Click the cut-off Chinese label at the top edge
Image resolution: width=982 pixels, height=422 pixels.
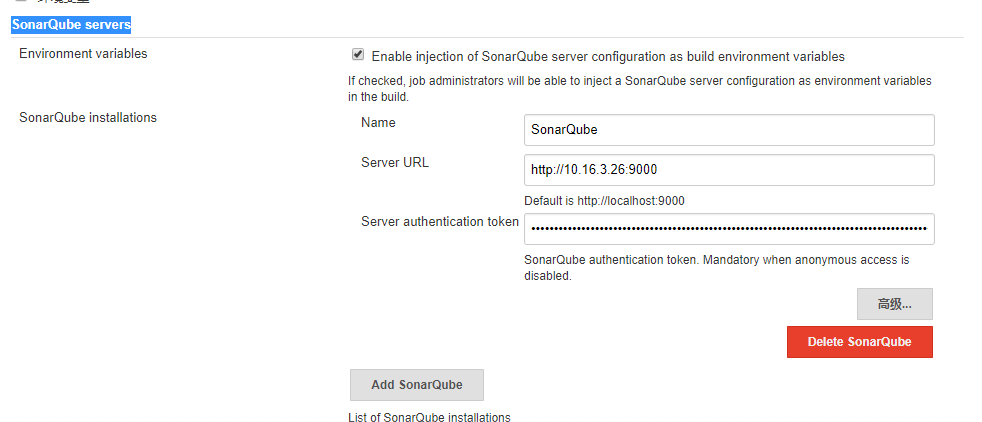coord(63,1)
